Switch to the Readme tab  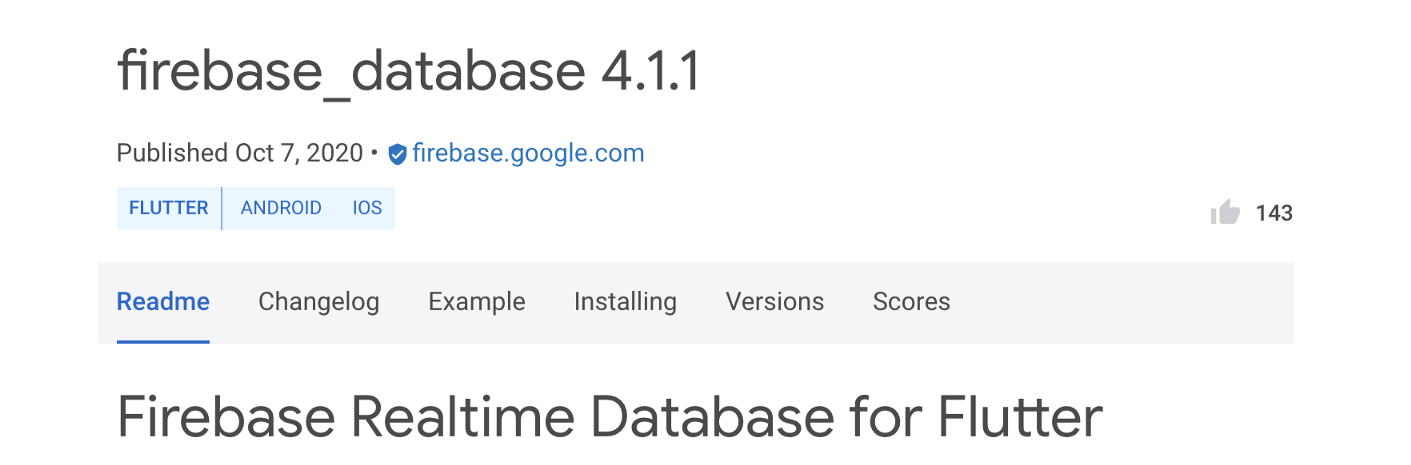[x=163, y=302]
